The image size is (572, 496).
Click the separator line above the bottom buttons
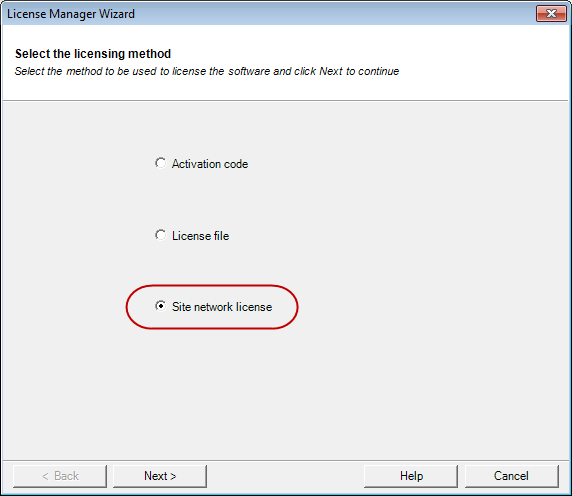click(x=285, y=460)
